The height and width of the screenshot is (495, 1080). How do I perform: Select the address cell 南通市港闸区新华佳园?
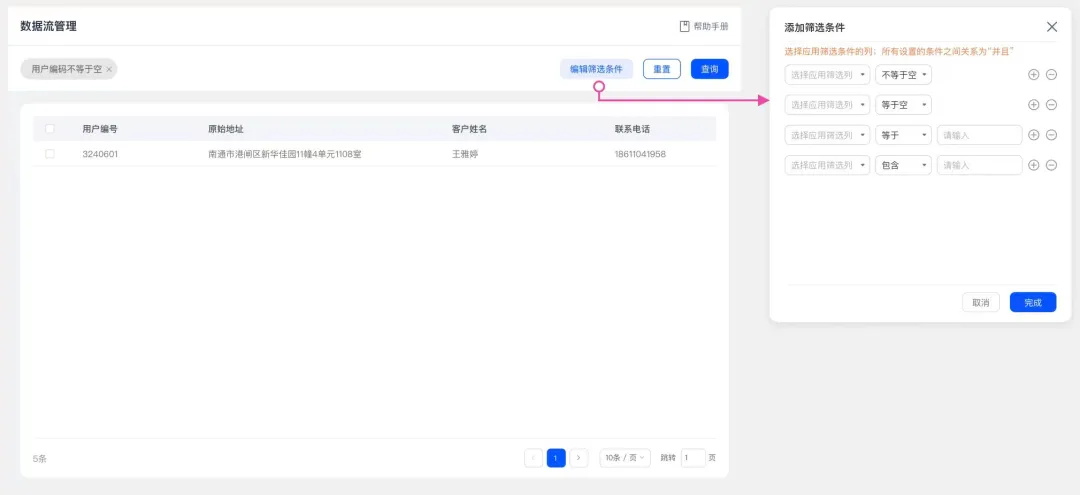tap(284, 154)
